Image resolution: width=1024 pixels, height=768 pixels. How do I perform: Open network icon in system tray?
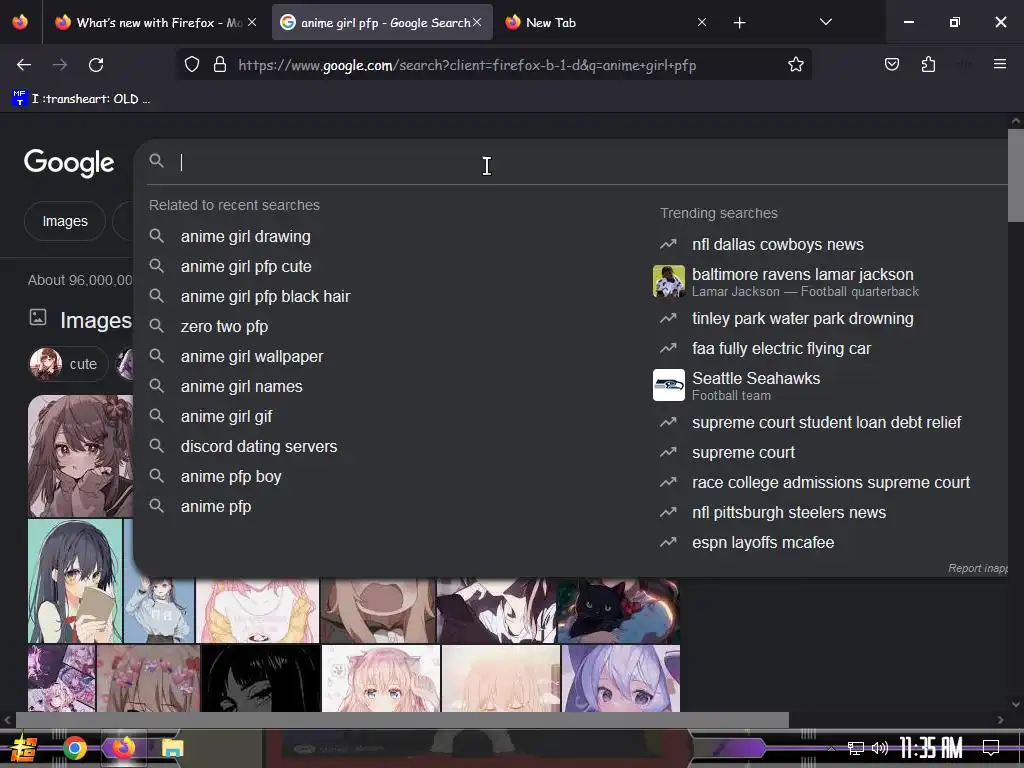point(855,748)
